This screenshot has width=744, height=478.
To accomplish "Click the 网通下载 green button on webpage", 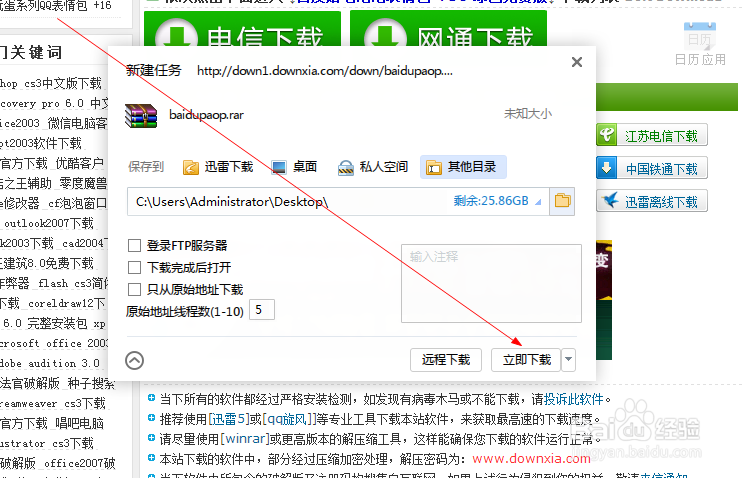I will (448, 28).
